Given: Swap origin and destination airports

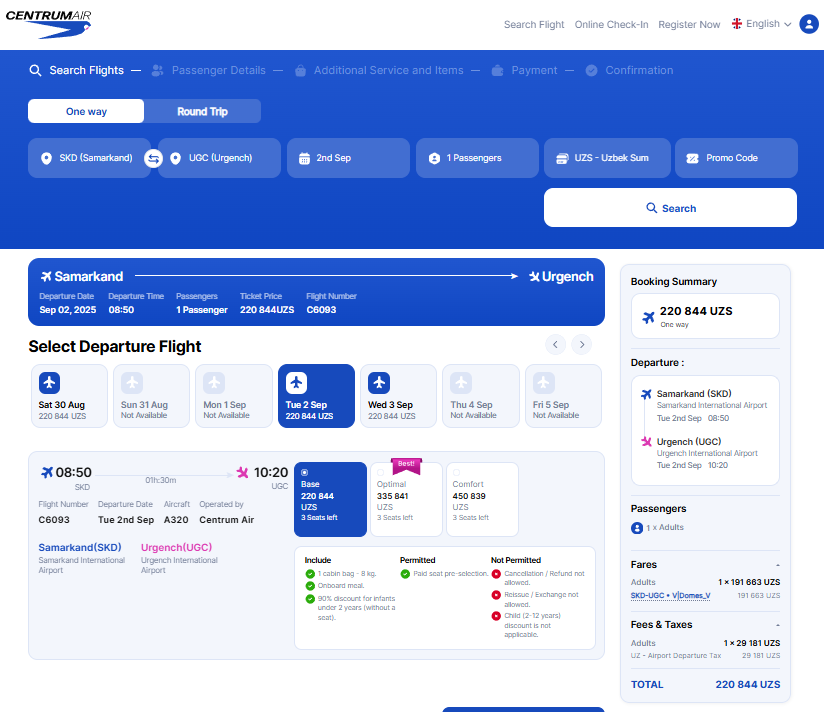Looking at the screenshot, I should click(x=153, y=158).
